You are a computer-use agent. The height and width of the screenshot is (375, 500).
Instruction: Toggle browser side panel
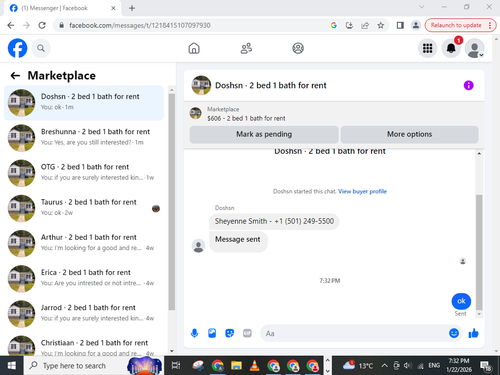(400, 25)
